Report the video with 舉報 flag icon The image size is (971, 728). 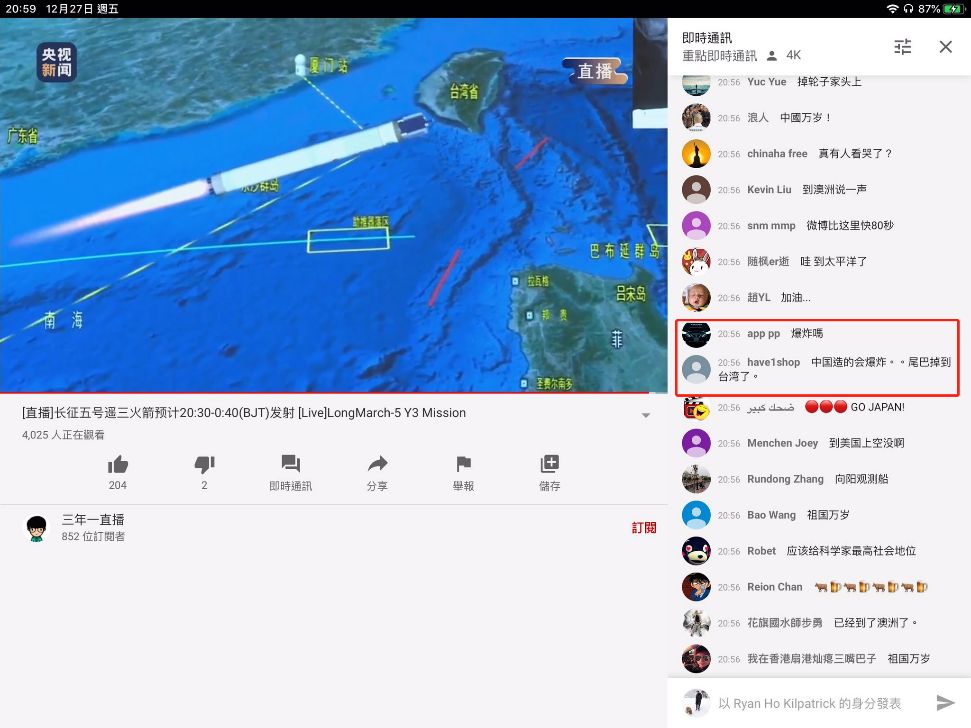(x=463, y=464)
